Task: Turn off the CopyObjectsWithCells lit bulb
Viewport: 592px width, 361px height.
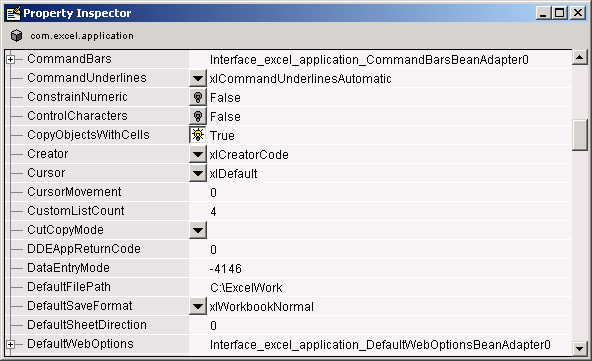Action: coord(198,135)
